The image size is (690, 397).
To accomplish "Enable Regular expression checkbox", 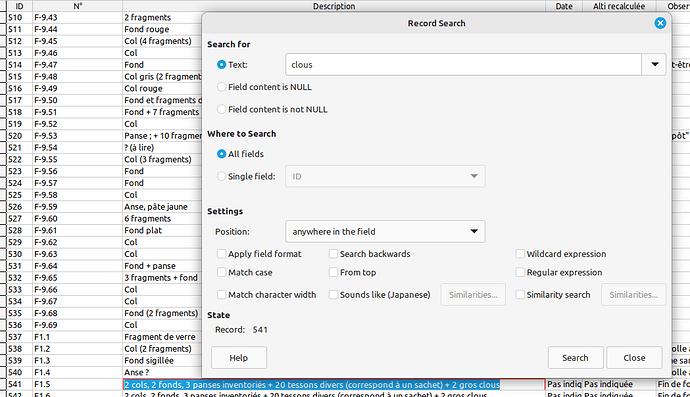I will click(x=520, y=272).
